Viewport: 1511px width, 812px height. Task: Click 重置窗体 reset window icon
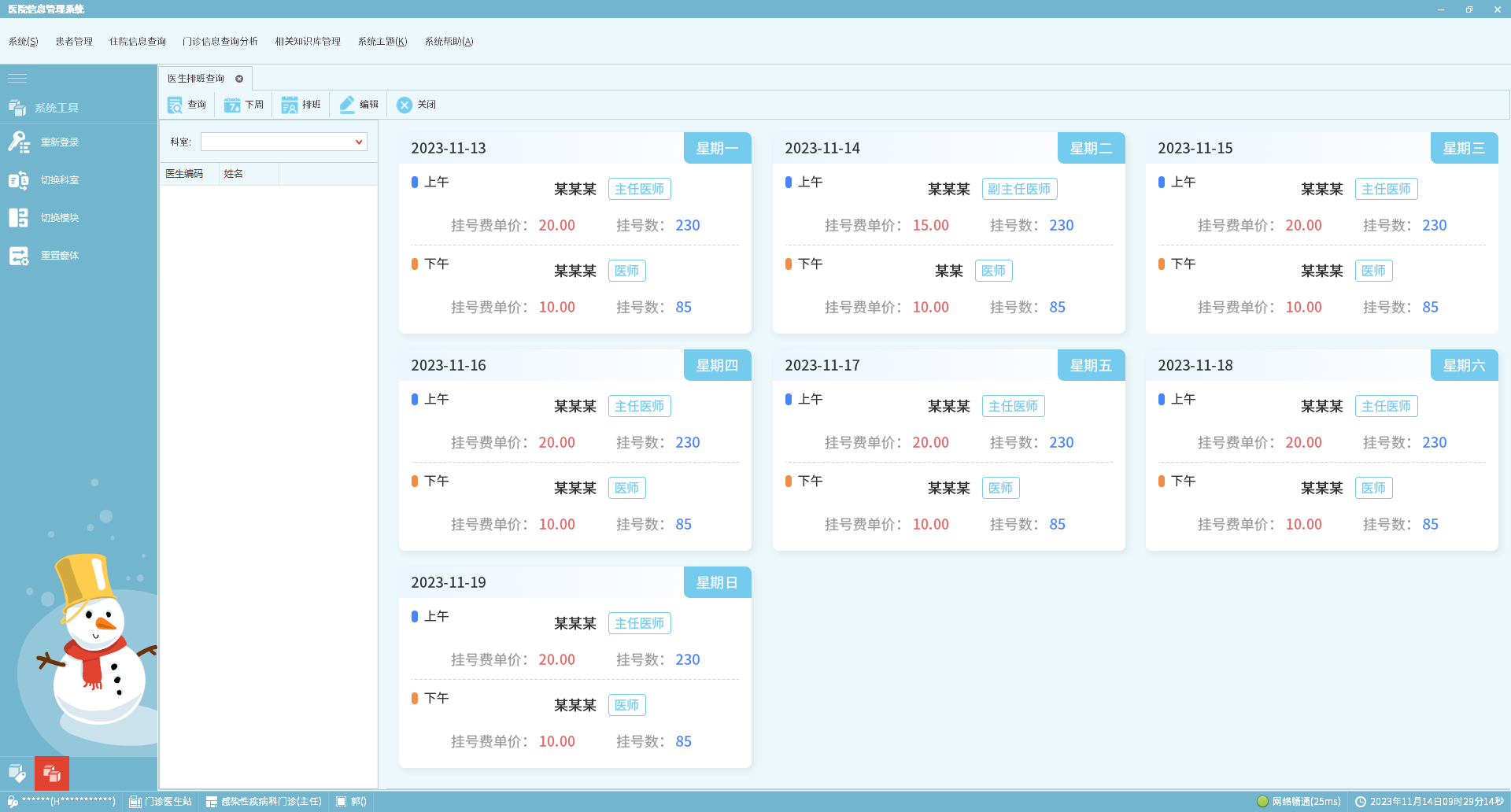pyautogui.click(x=19, y=256)
